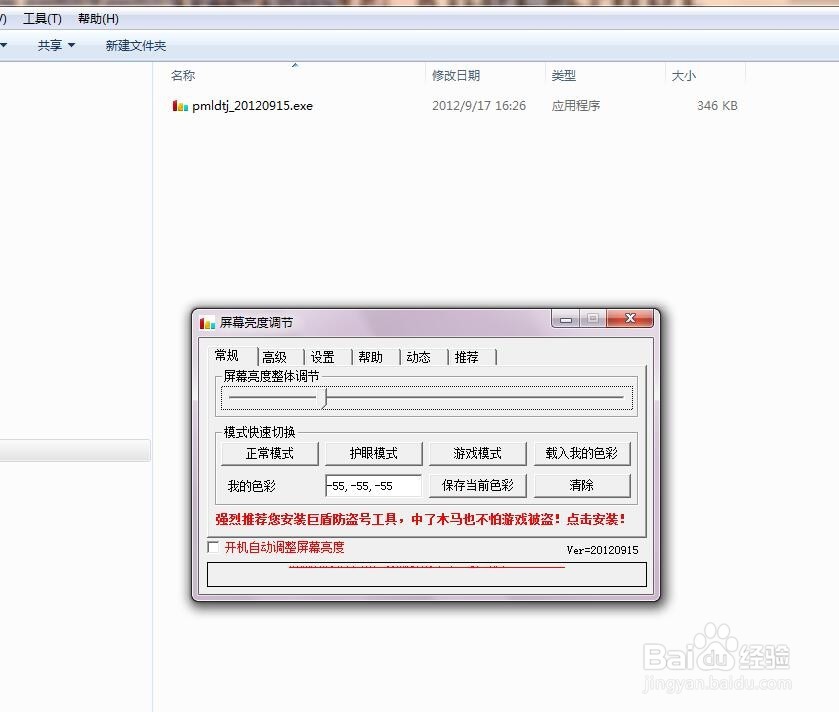This screenshot has width=839, height=712.
Task: Clear color settings with 清除 button
Action: point(582,485)
